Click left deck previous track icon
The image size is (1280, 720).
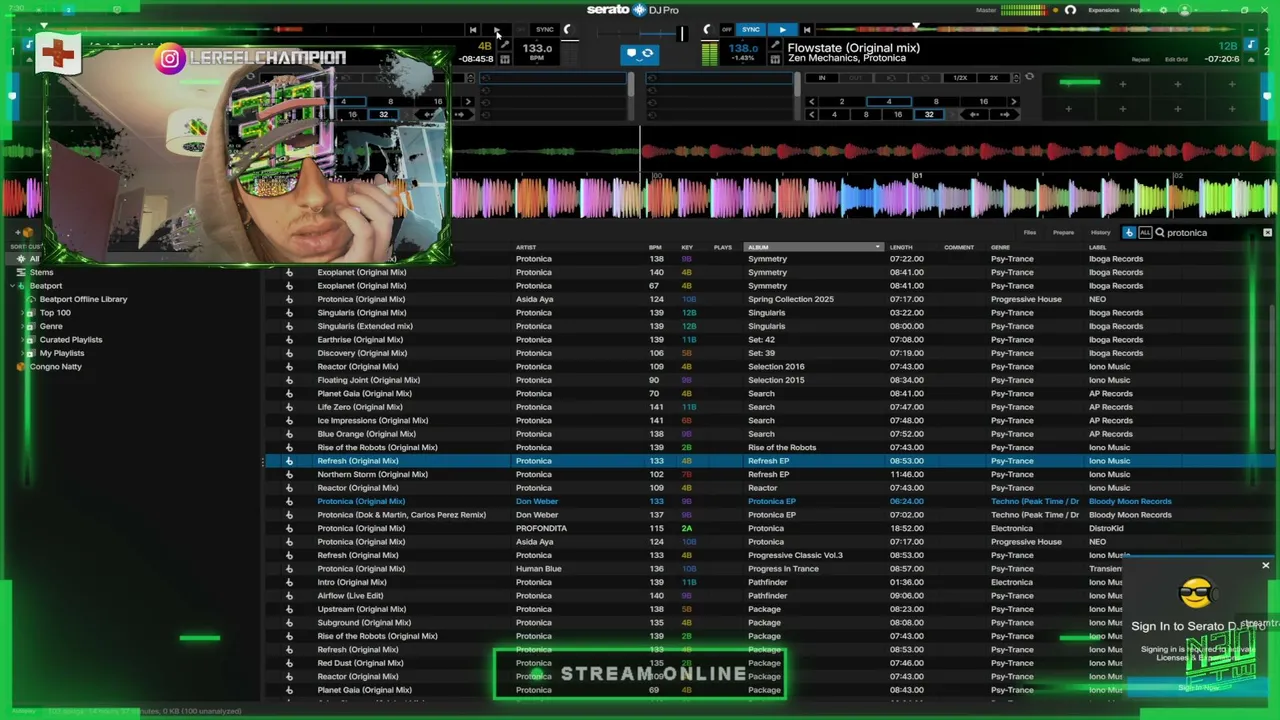[x=473, y=30]
